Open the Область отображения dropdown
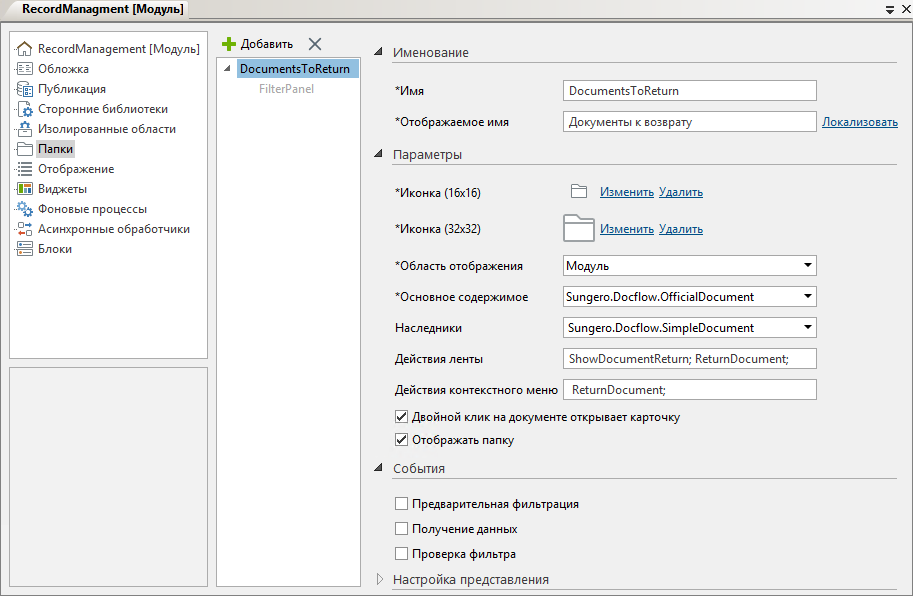Image resolution: width=913 pixels, height=597 pixels. pyautogui.click(x=806, y=266)
